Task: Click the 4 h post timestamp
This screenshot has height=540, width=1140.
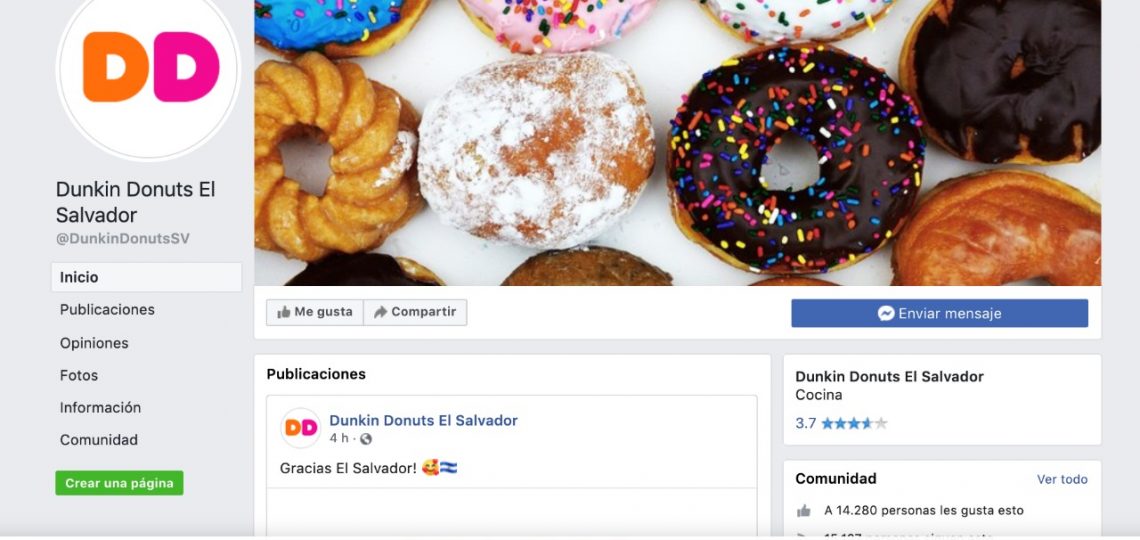Action: [x=338, y=439]
